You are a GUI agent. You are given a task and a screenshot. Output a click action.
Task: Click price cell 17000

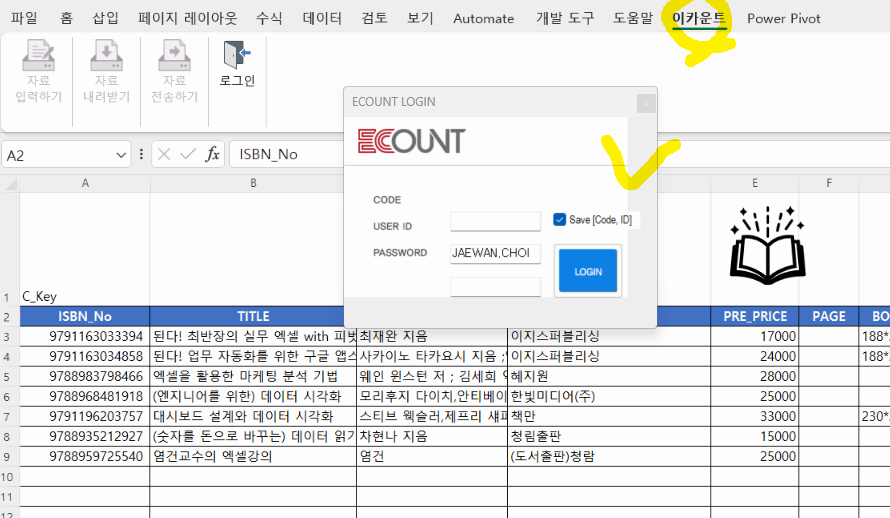[x=755, y=336]
